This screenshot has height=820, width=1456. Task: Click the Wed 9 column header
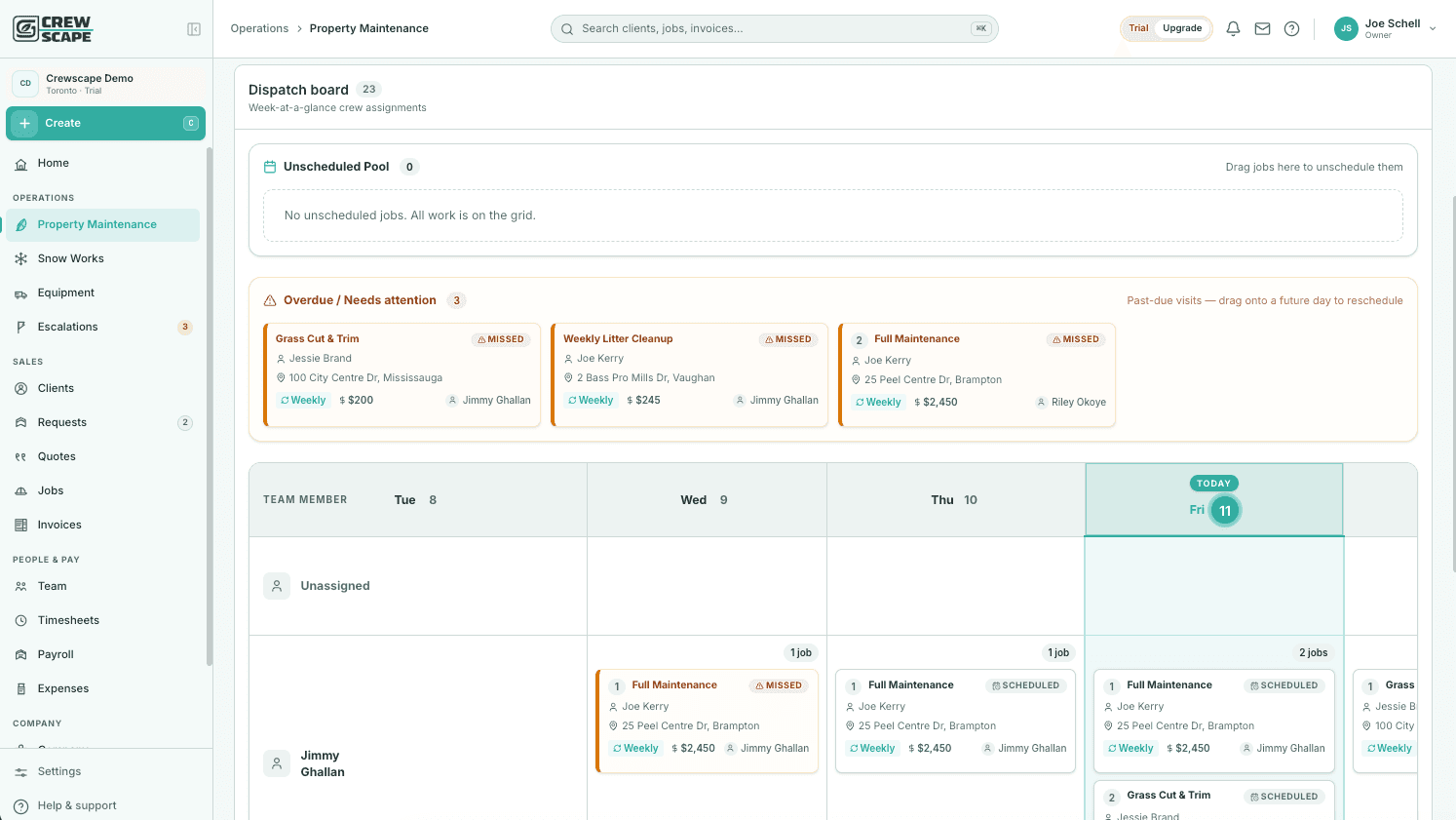click(705, 500)
